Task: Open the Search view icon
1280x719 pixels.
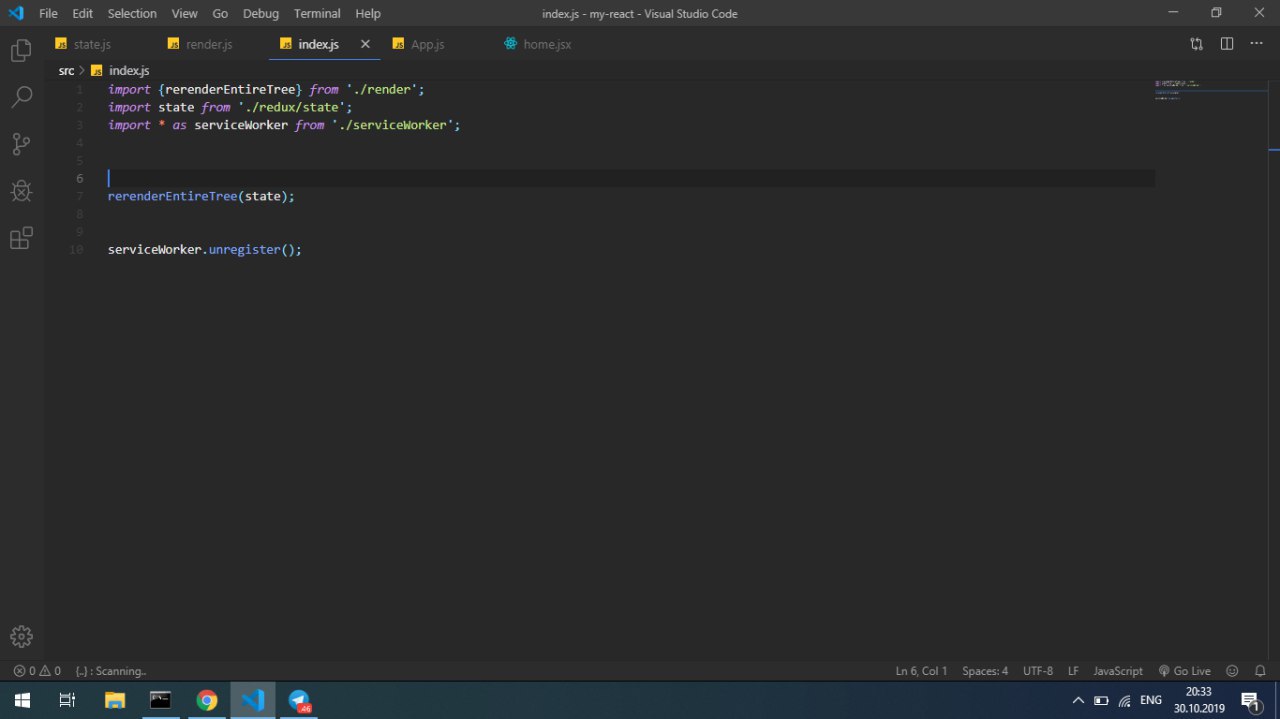Action: point(21,97)
